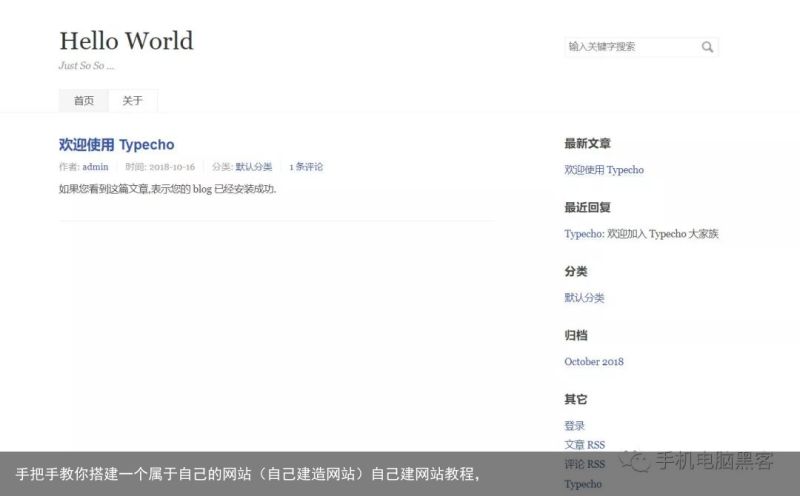Image resolution: width=800 pixels, height=496 pixels.
Task: Click the search magnifier icon
Action: click(707, 47)
